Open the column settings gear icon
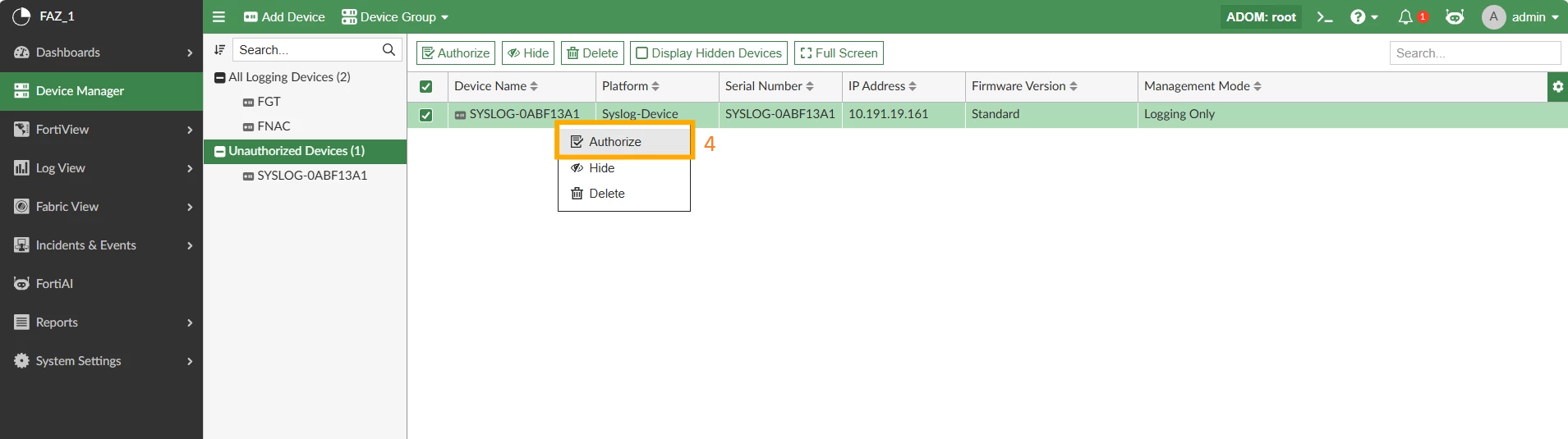Image resolution: width=1568 pixels, height=439 pixels. (1557, 86)
